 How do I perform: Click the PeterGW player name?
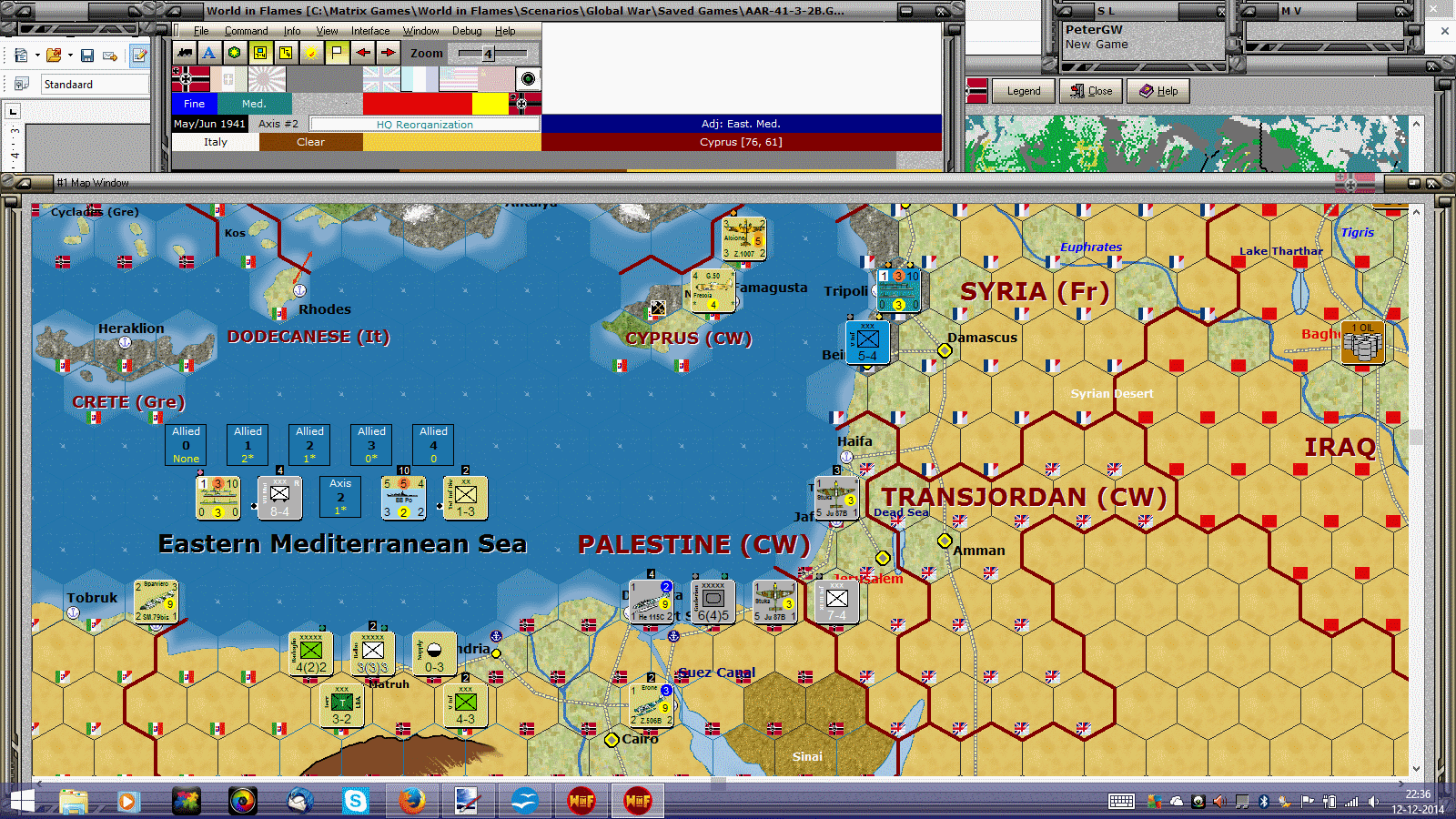pyautogui.click(x=1094, y=30)
